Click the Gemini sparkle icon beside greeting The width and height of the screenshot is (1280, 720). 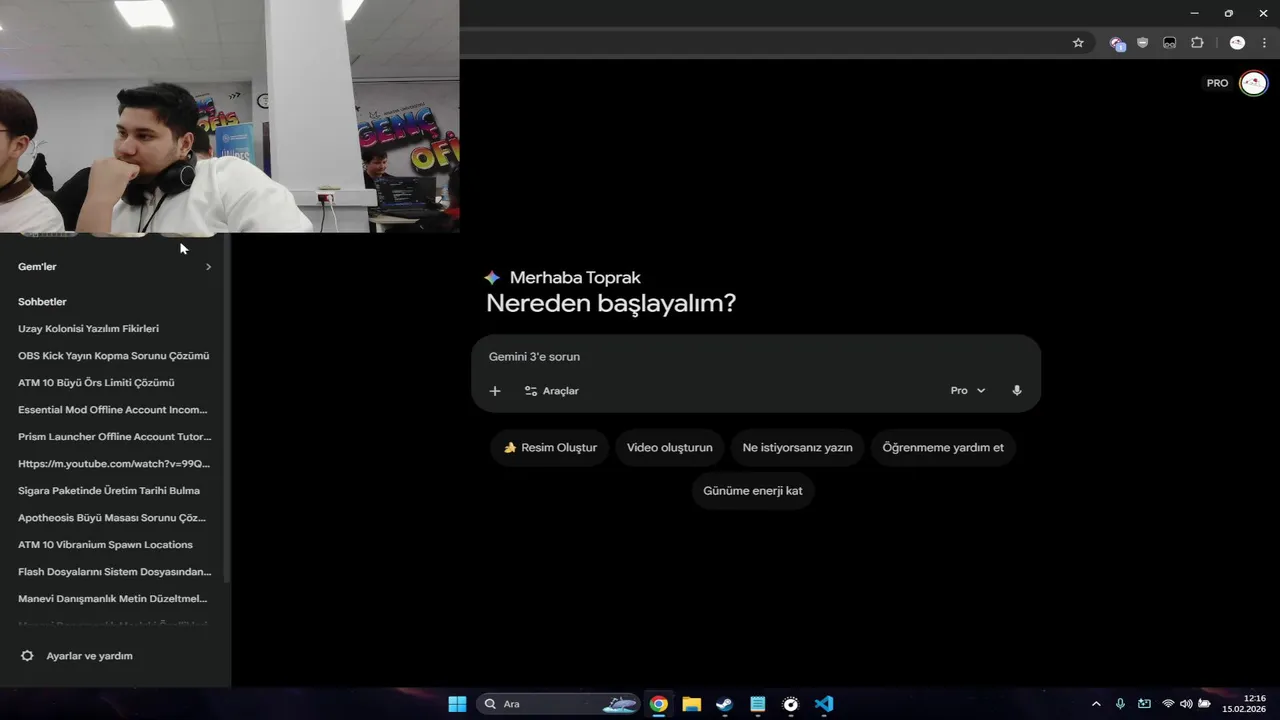(492, 278)
